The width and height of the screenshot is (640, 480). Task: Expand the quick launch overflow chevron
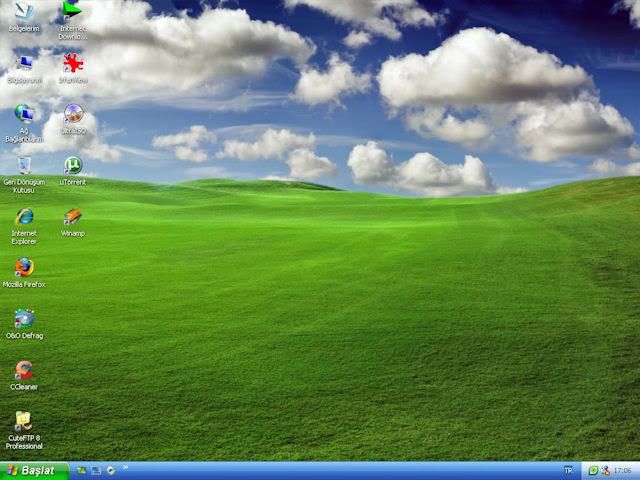pos(125,467)
